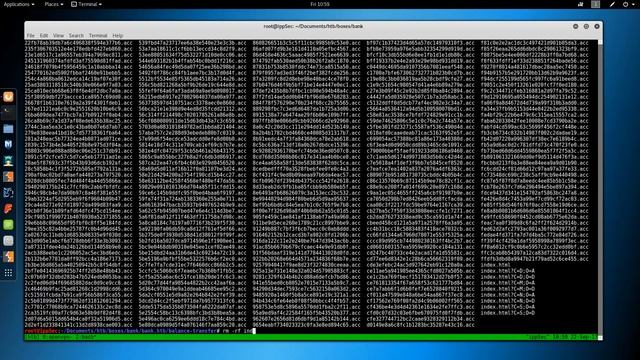Open the clock showing Fri 10:59

(320, 4)
